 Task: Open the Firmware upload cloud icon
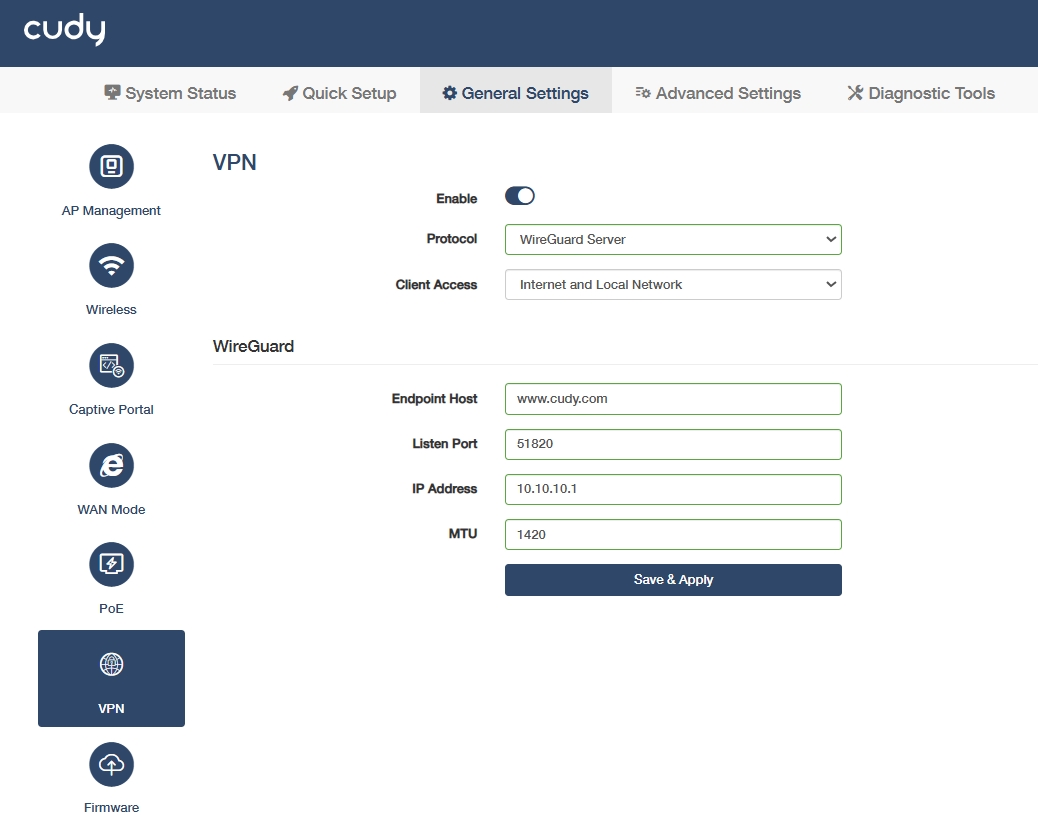coord(111,764)
